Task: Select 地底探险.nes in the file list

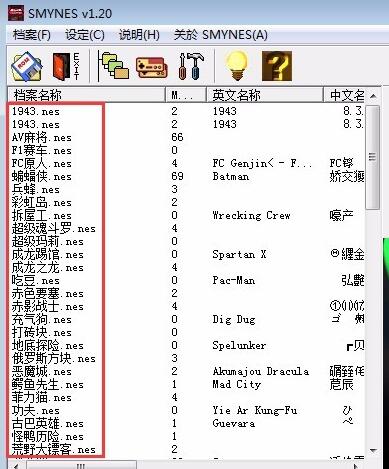Action: [x=48, y=345]
